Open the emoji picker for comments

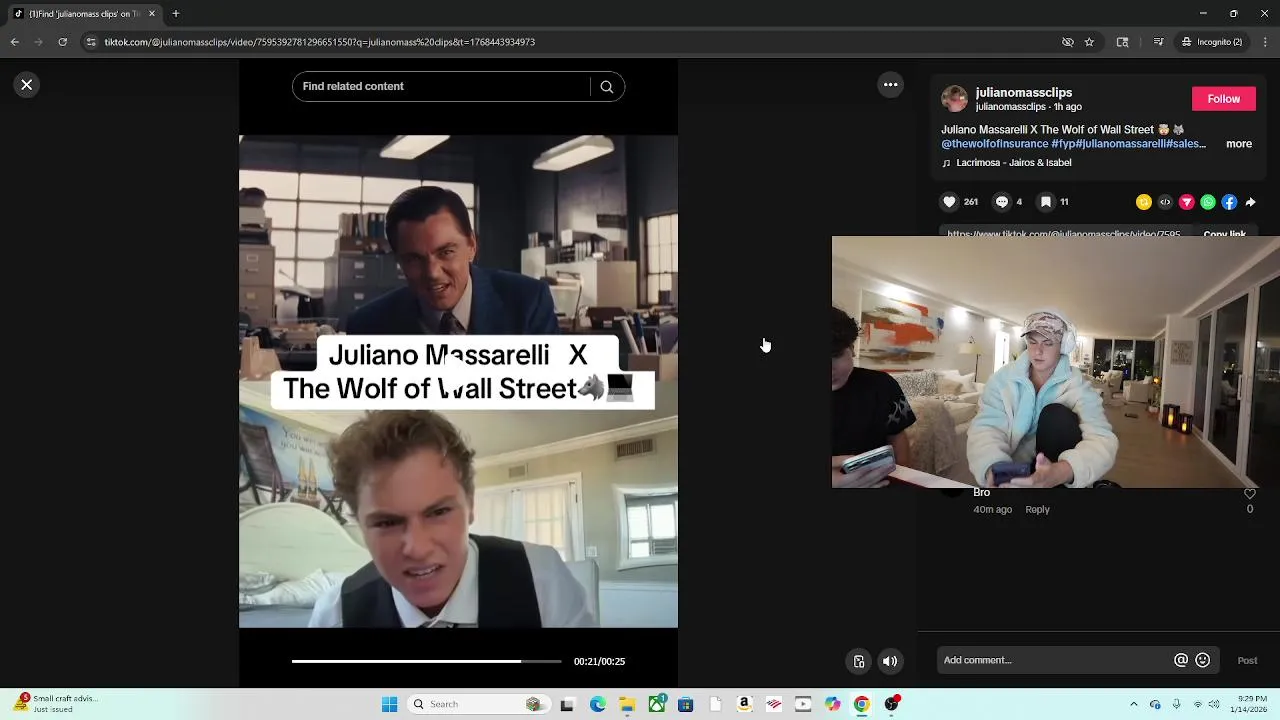click(1203, 660)
